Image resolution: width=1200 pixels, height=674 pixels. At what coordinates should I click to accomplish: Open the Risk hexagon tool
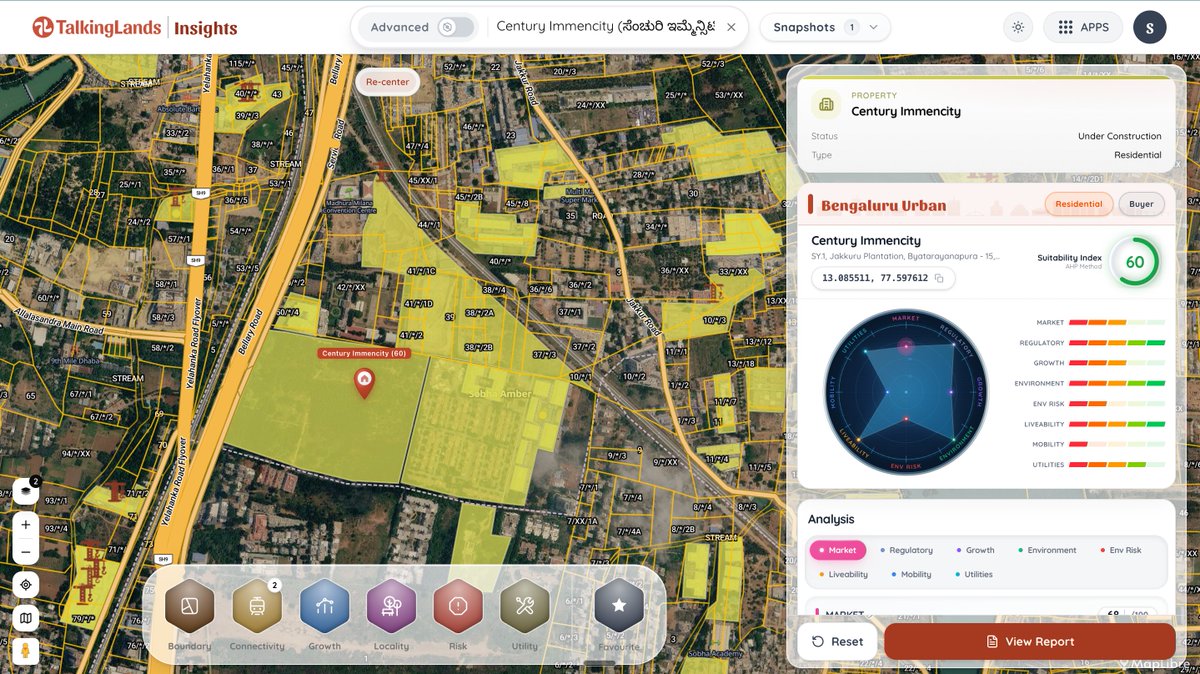(458, 607)
